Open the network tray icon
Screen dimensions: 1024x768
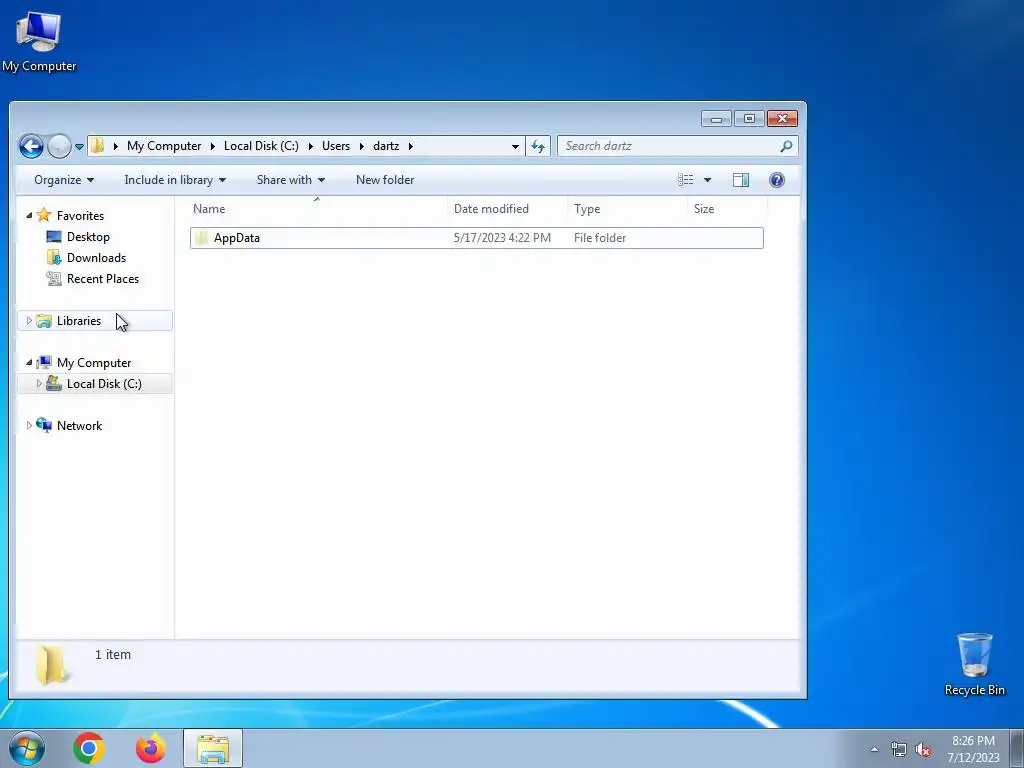click(x=899, y=749)
